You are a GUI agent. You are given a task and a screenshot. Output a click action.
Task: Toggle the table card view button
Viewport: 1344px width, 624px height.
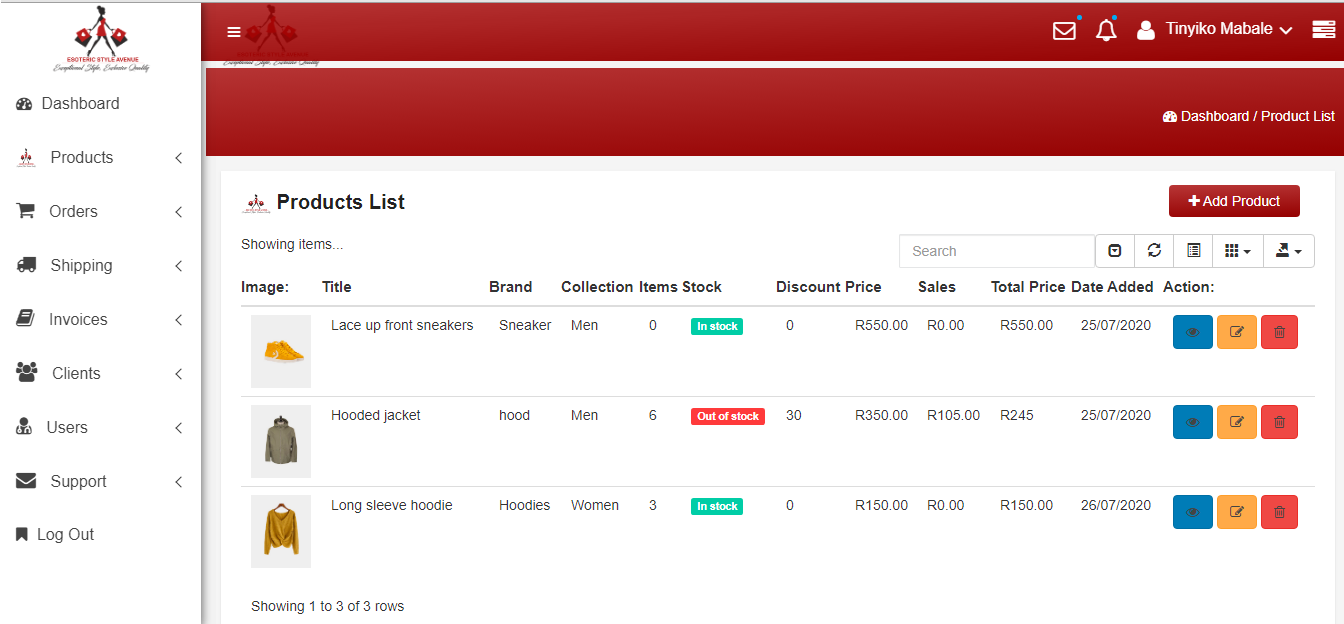click(1193, 251)
